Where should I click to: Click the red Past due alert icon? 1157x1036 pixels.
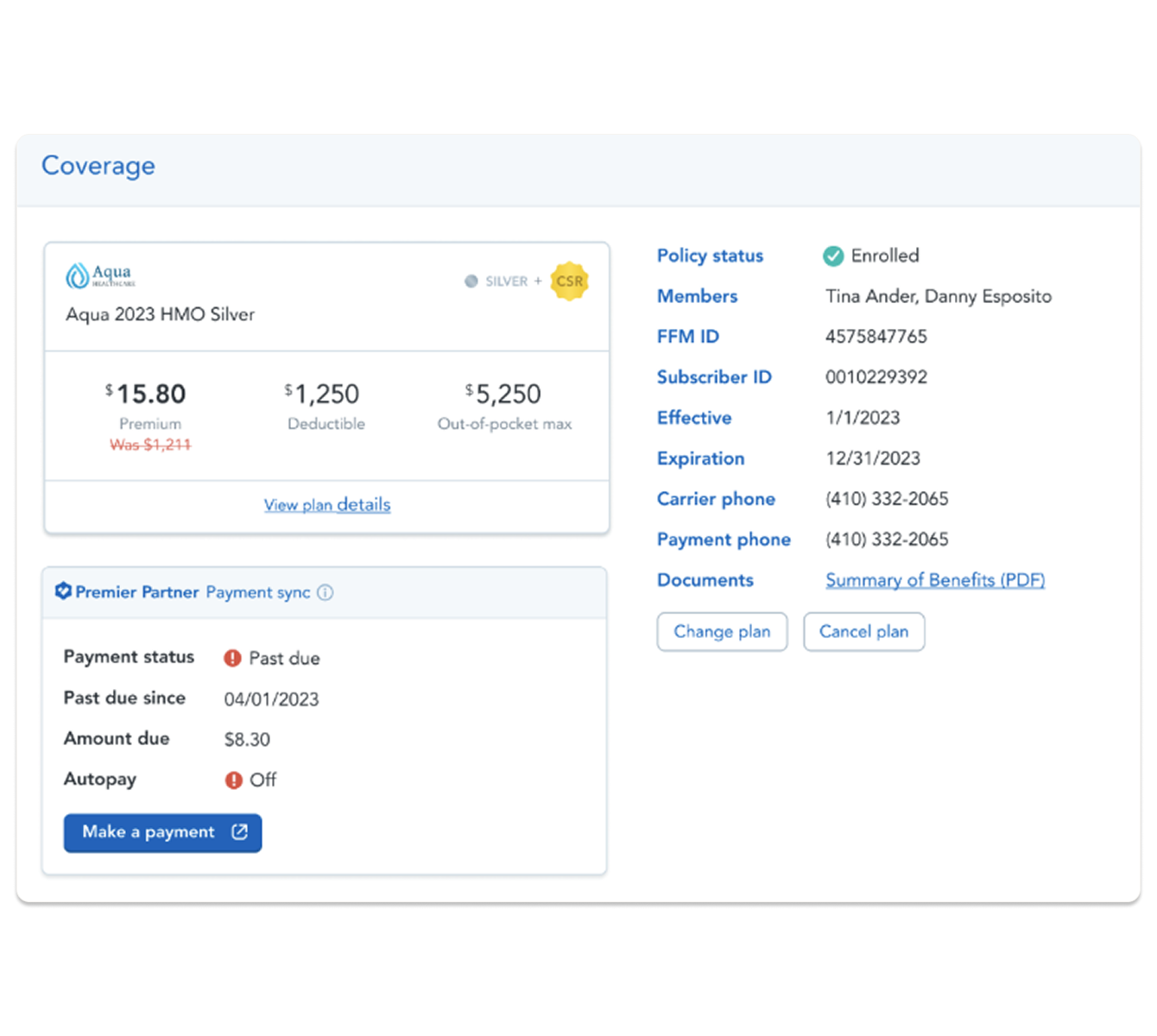[x=232, y=658]
